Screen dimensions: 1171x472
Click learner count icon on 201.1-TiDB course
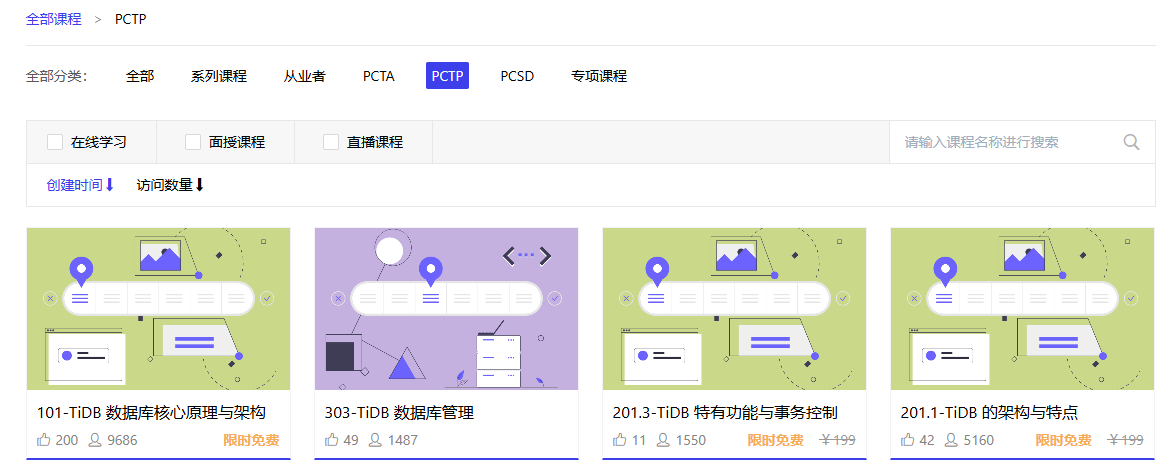[x=951, y=440]
